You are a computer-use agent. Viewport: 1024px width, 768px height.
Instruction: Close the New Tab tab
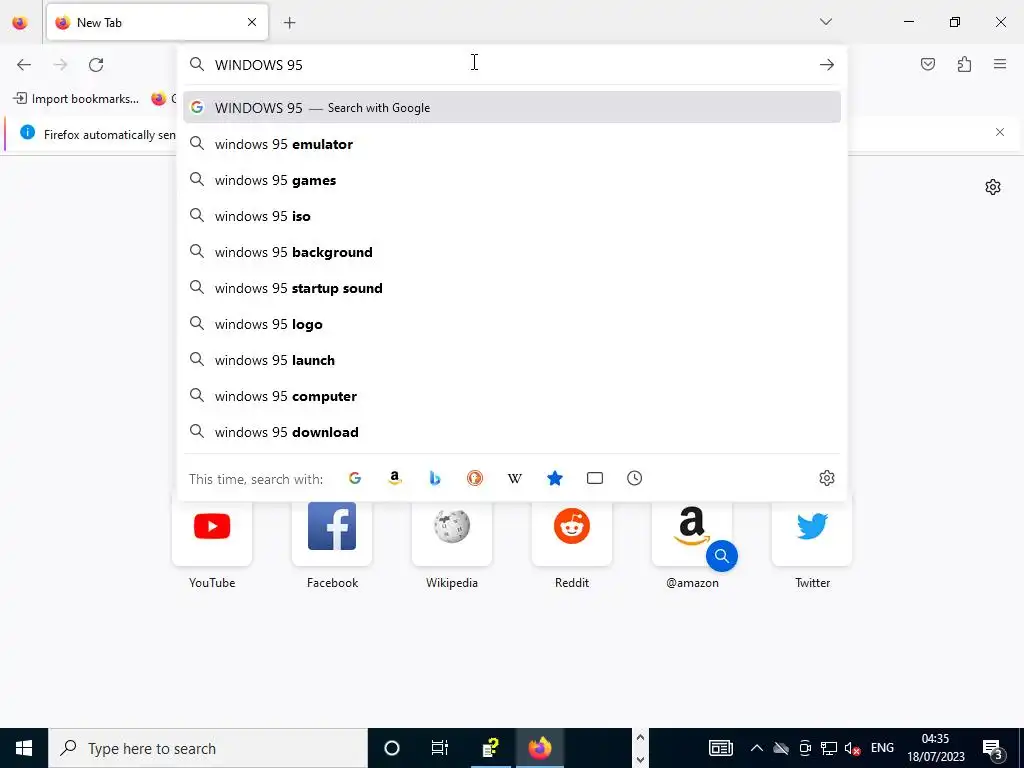coord(252,22)
